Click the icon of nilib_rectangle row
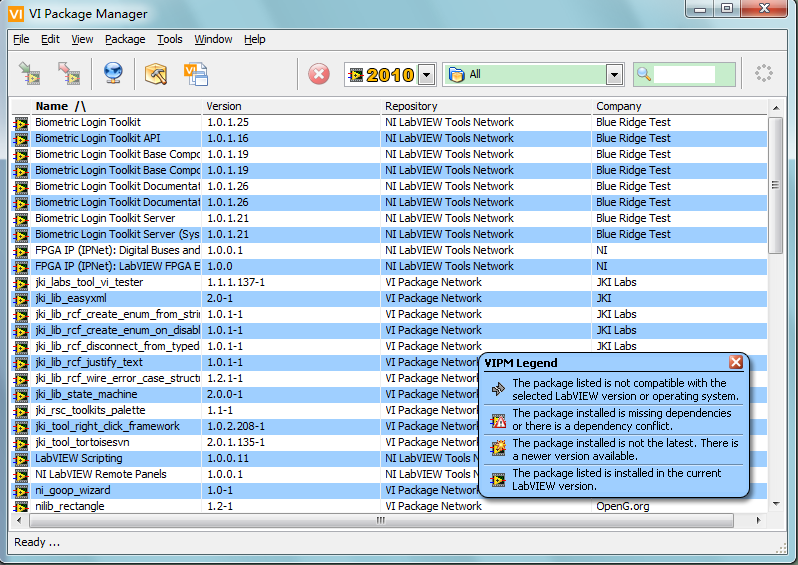Screen dimensions: 798x565 [x=21, y=506]
